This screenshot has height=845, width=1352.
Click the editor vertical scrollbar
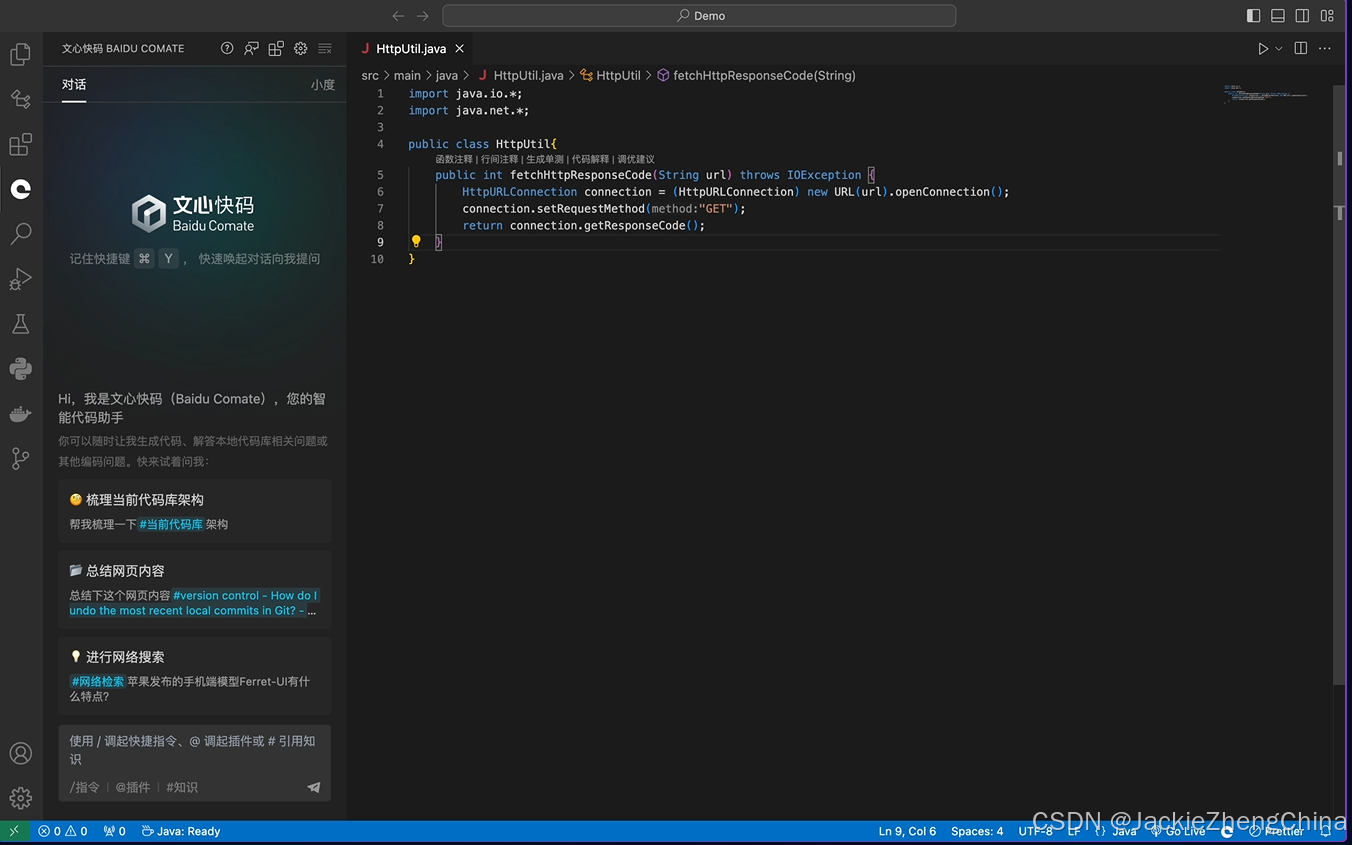pyautogui.click(x=1340, y=385)
